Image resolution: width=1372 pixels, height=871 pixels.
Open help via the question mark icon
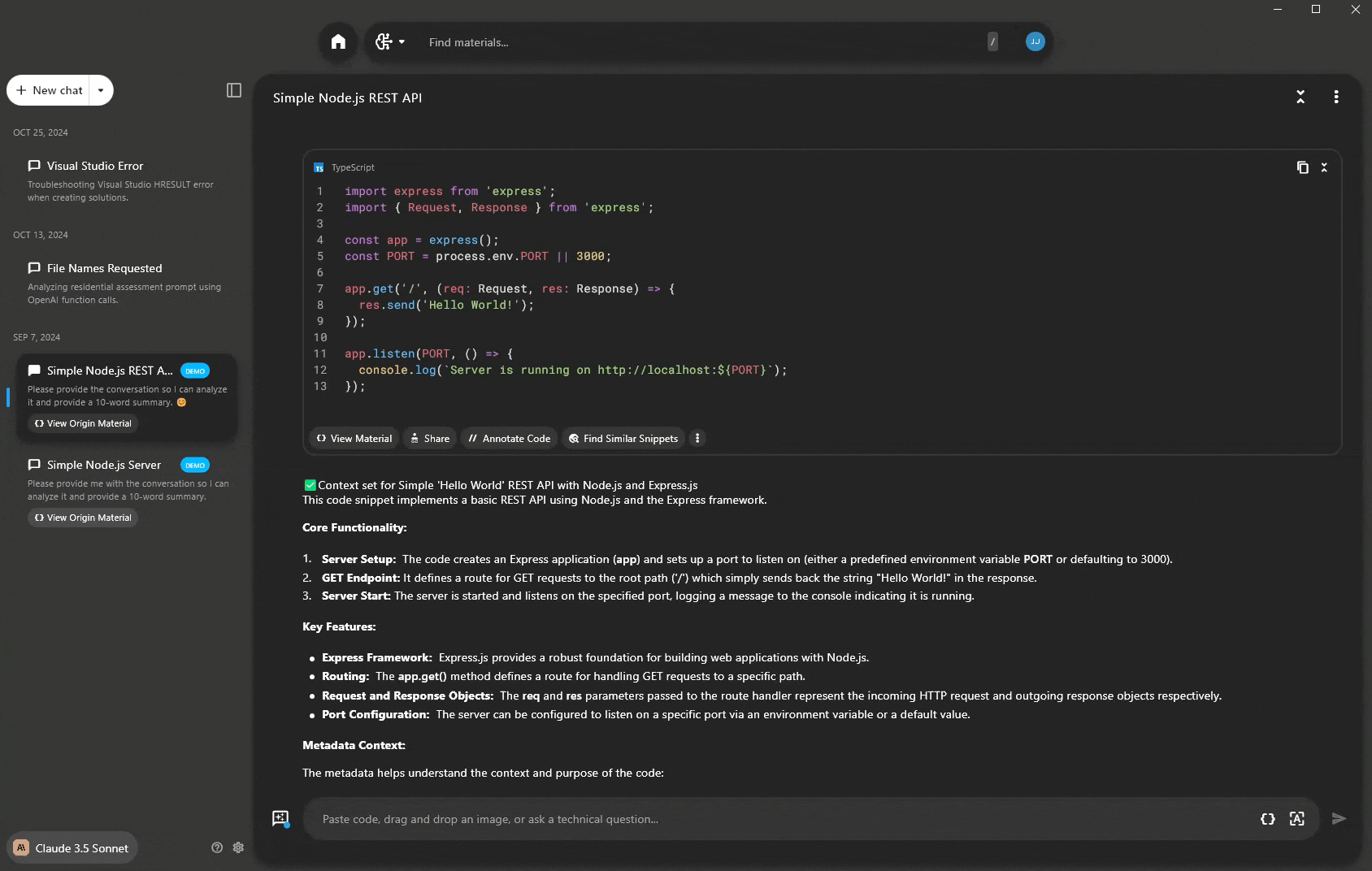217,847
